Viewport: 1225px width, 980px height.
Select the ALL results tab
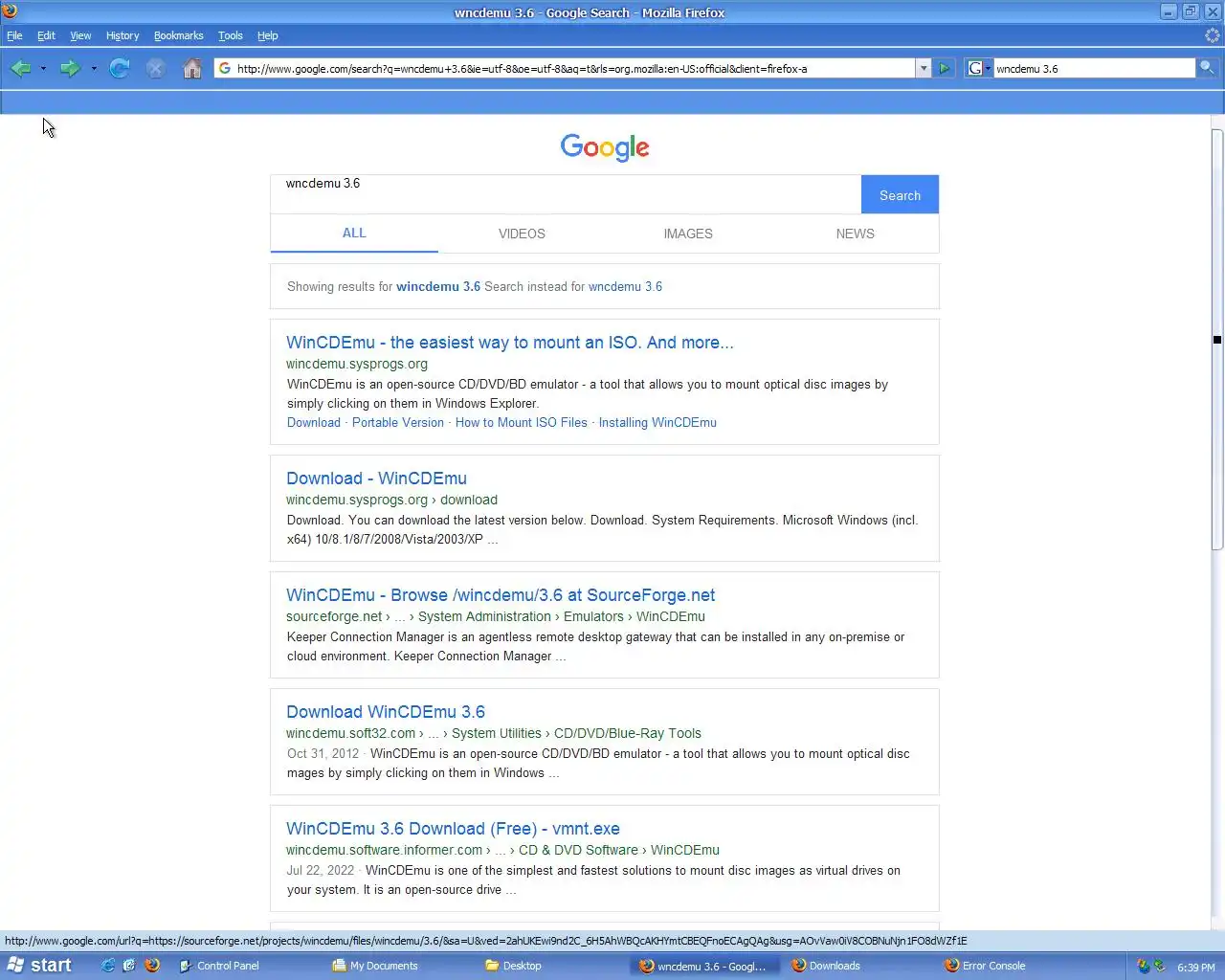pos(354,233)
